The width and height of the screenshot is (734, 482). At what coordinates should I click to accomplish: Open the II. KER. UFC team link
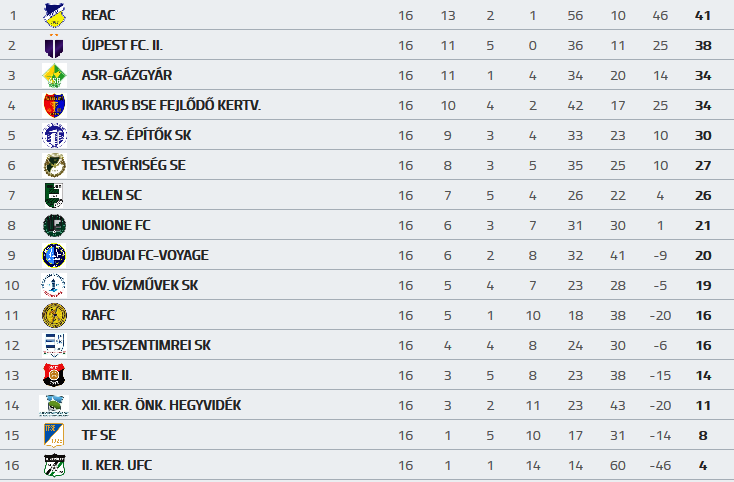click(x=117, y=465)
